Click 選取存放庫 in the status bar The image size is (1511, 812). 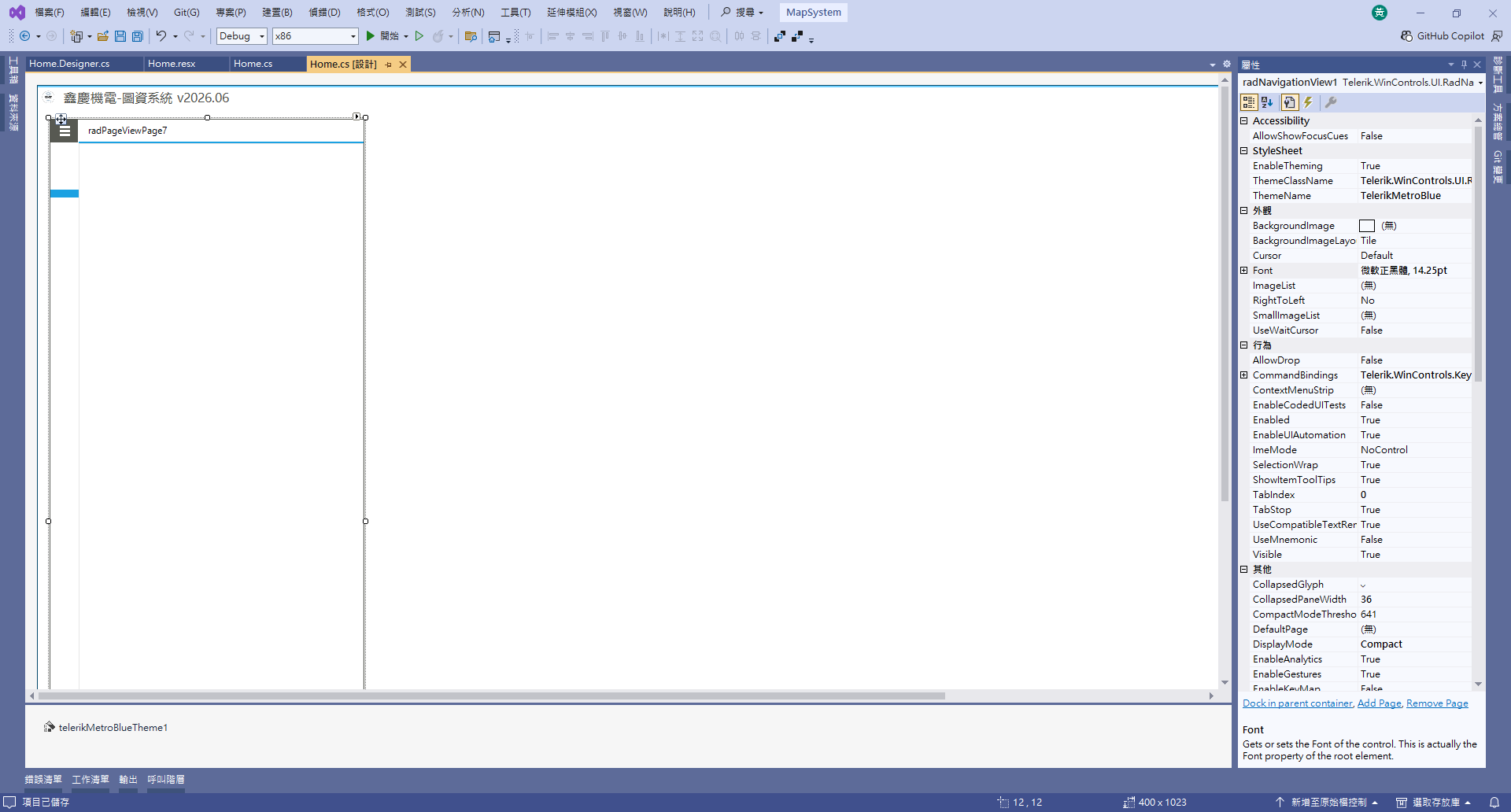(1434, 803)
